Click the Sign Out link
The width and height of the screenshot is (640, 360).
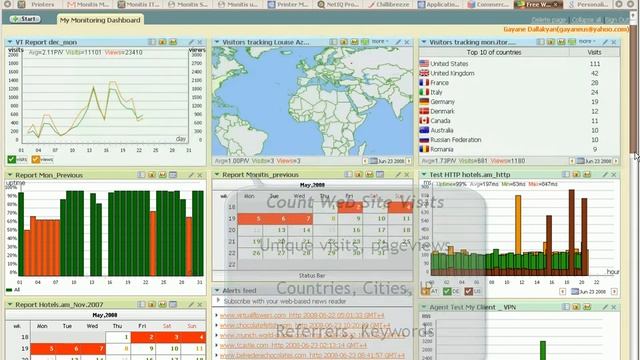[617, 20]
